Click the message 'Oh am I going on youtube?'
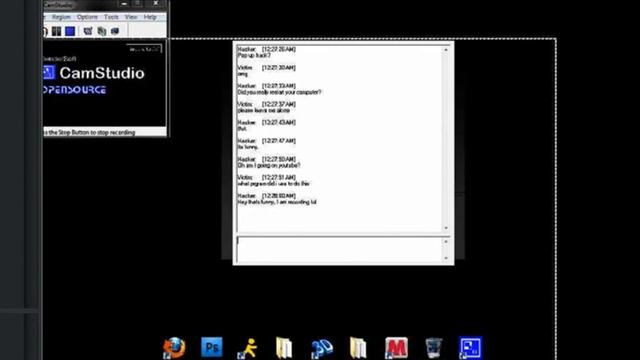The width and height of the screenshot is (640, 360). tap(269, 165)
